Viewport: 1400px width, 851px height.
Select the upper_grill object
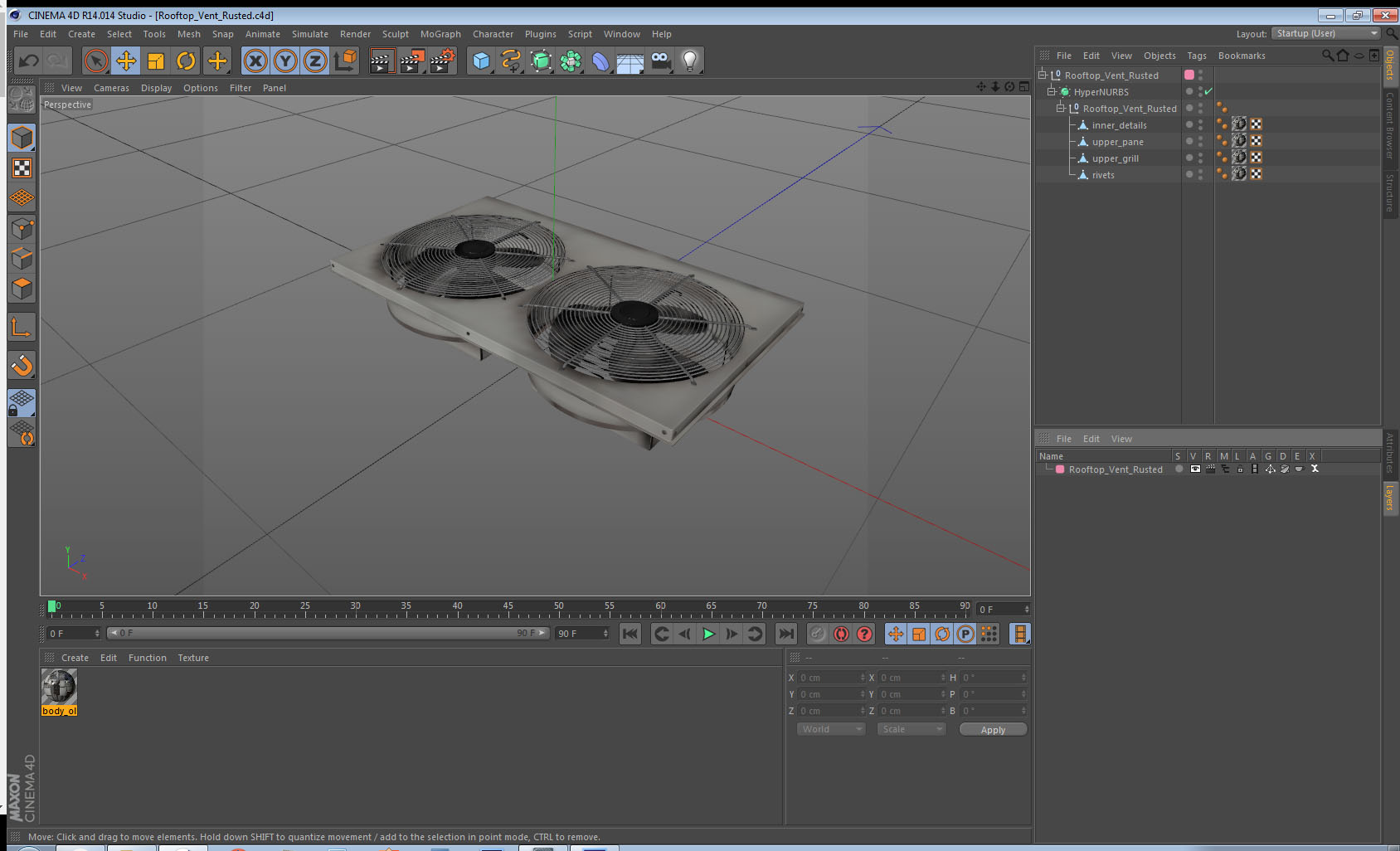pos(1115,158)
